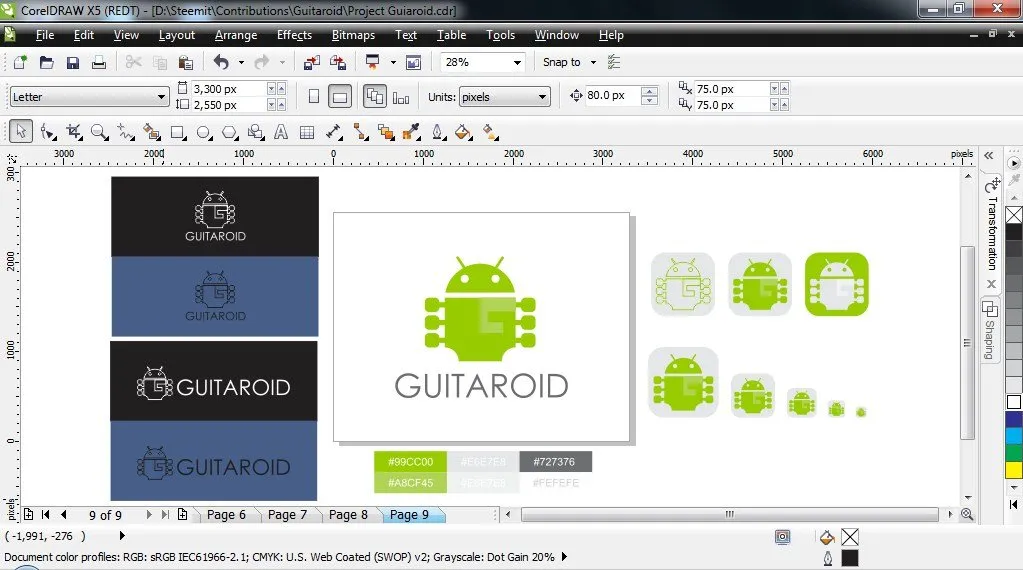1023x570 pixels.
Task: Save the document with floppy icon
Action: [x=72, y=62]
